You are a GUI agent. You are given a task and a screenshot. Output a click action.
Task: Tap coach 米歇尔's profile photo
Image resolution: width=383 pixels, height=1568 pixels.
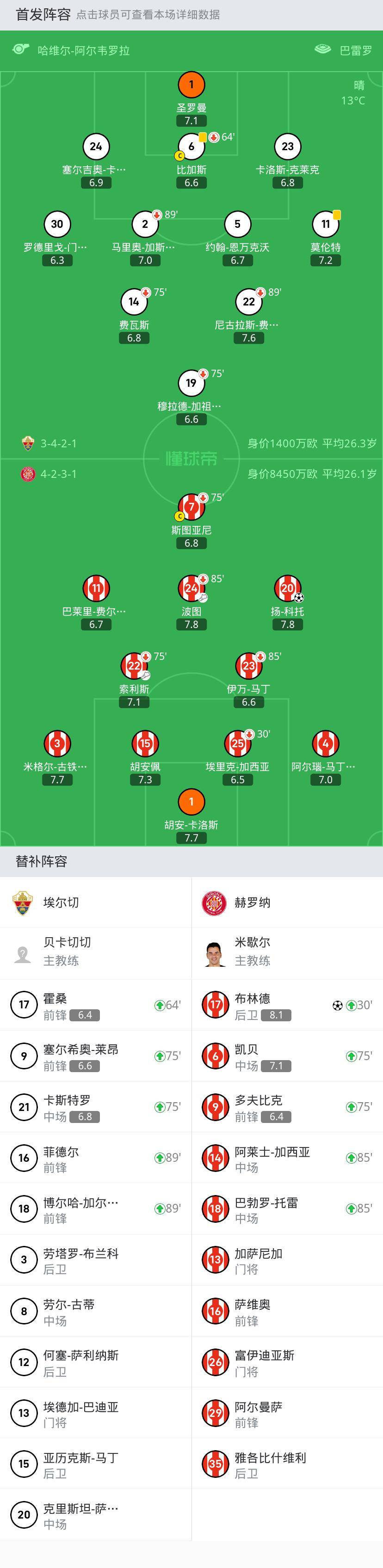pyautogui.click(x=214, y=950)
